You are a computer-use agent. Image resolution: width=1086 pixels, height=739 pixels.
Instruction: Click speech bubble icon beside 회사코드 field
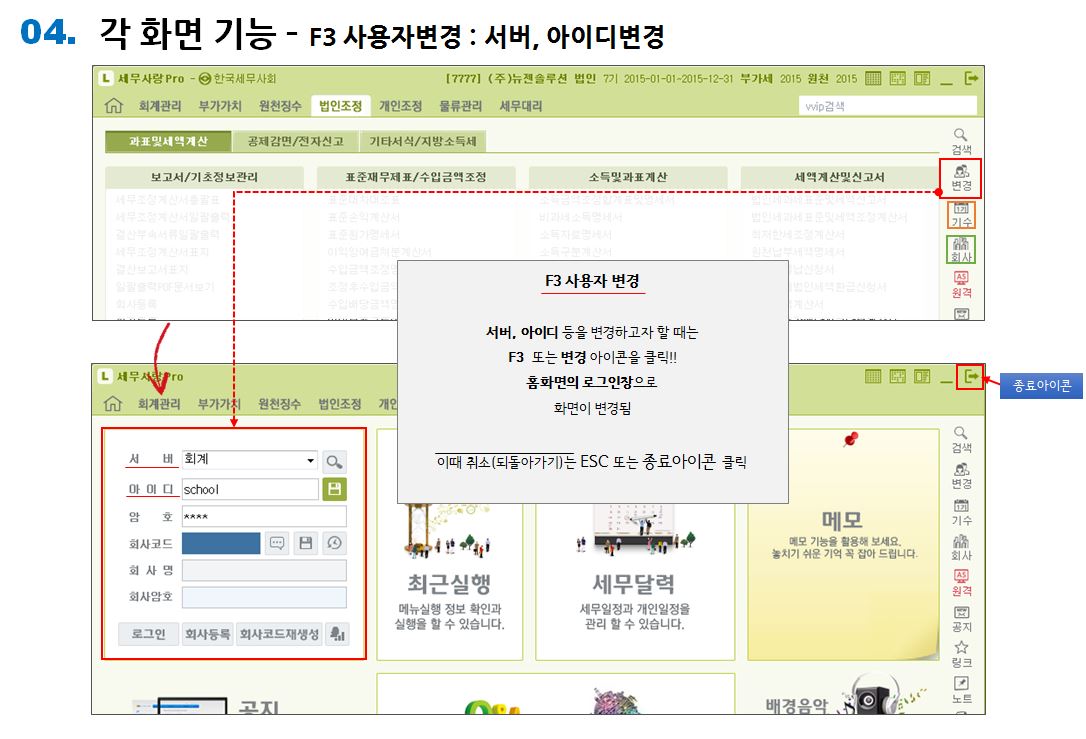pyautogui.click(x=277, y=543)
